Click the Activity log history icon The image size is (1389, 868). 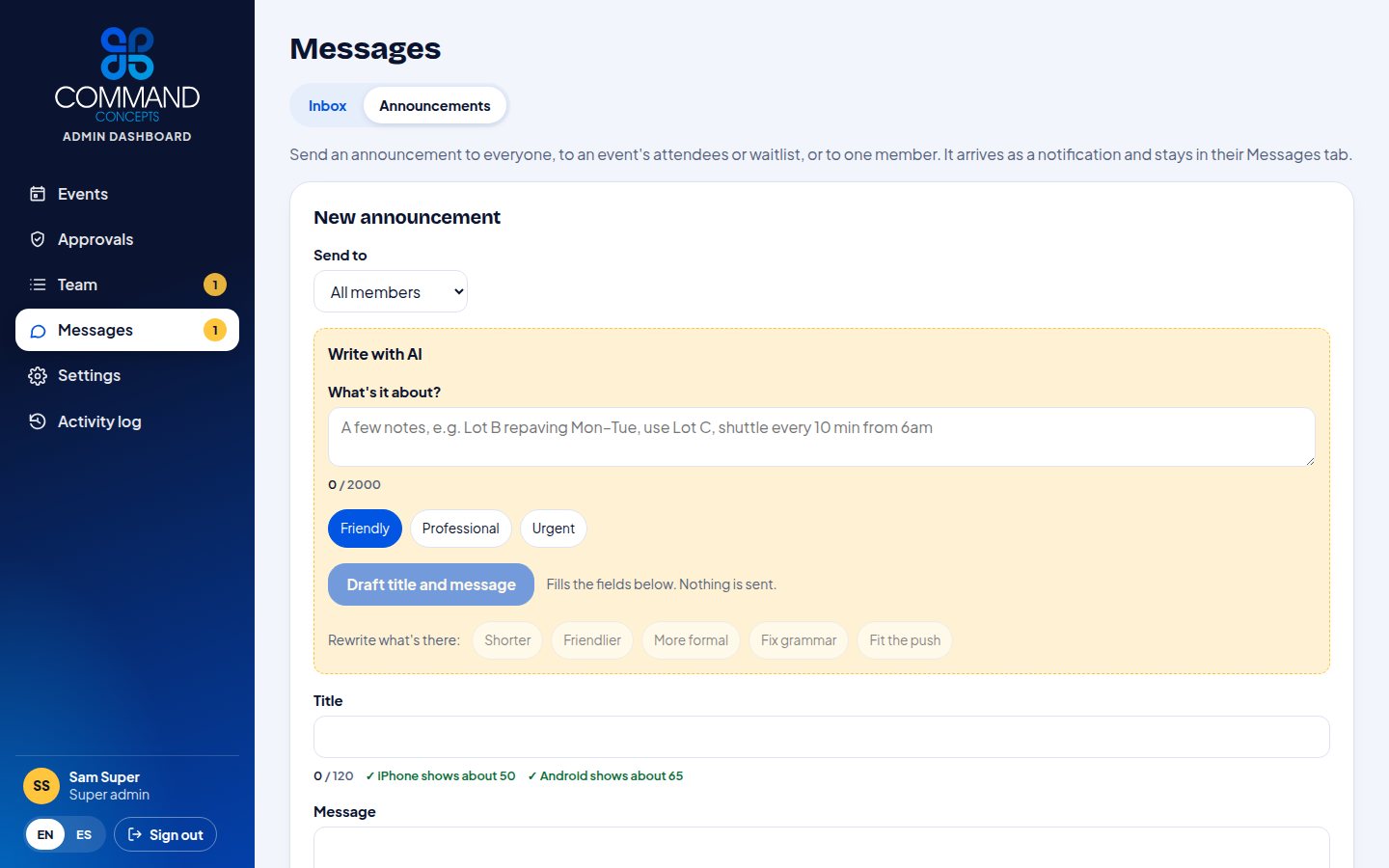38,421
